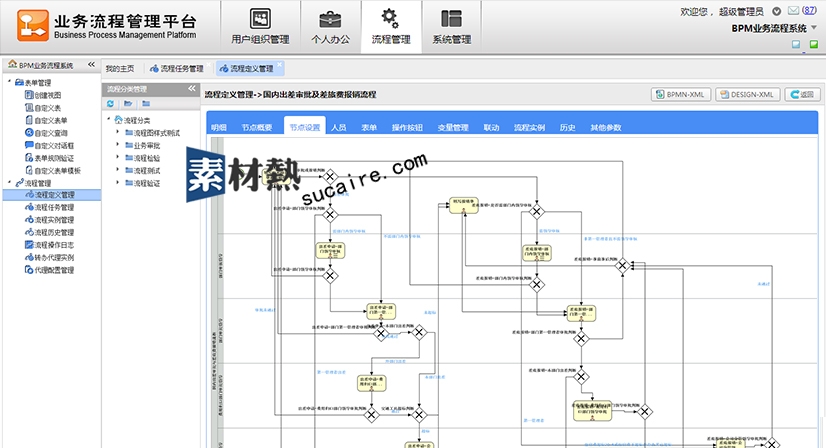Viewport: 826px width, 448px height.
Task: Export using the BPMN-XML button
Action: (681, 94)
